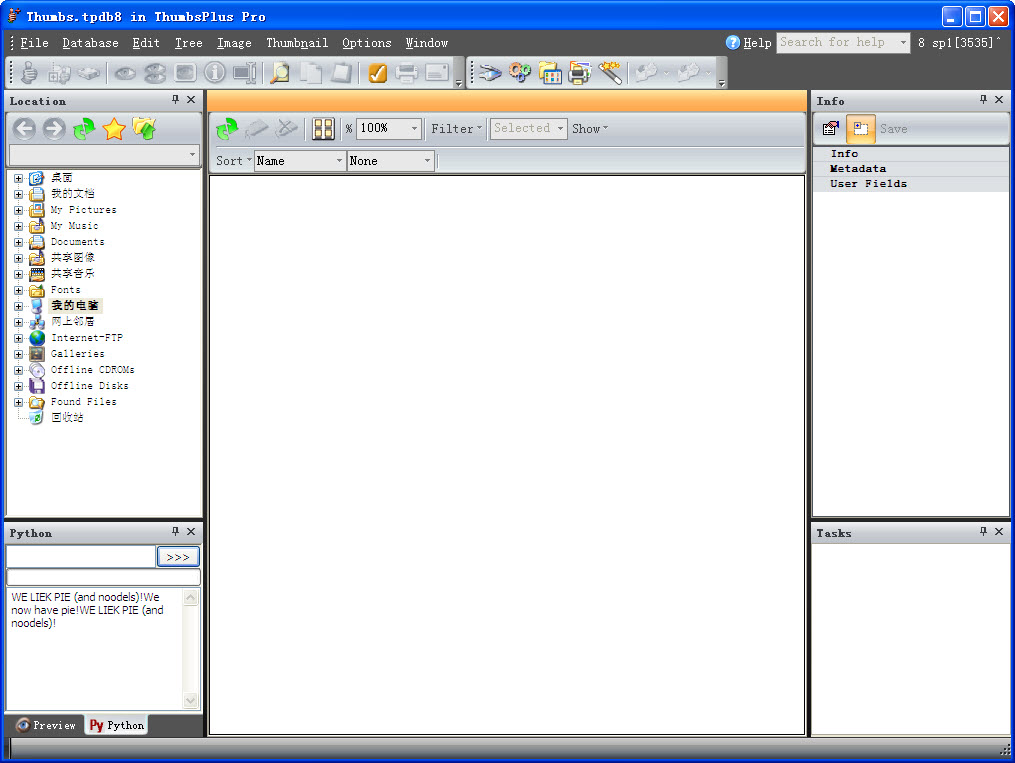Screen dimensions: 1015x763
Task: Switch to the Preview tab
Action: click(45, 726)
